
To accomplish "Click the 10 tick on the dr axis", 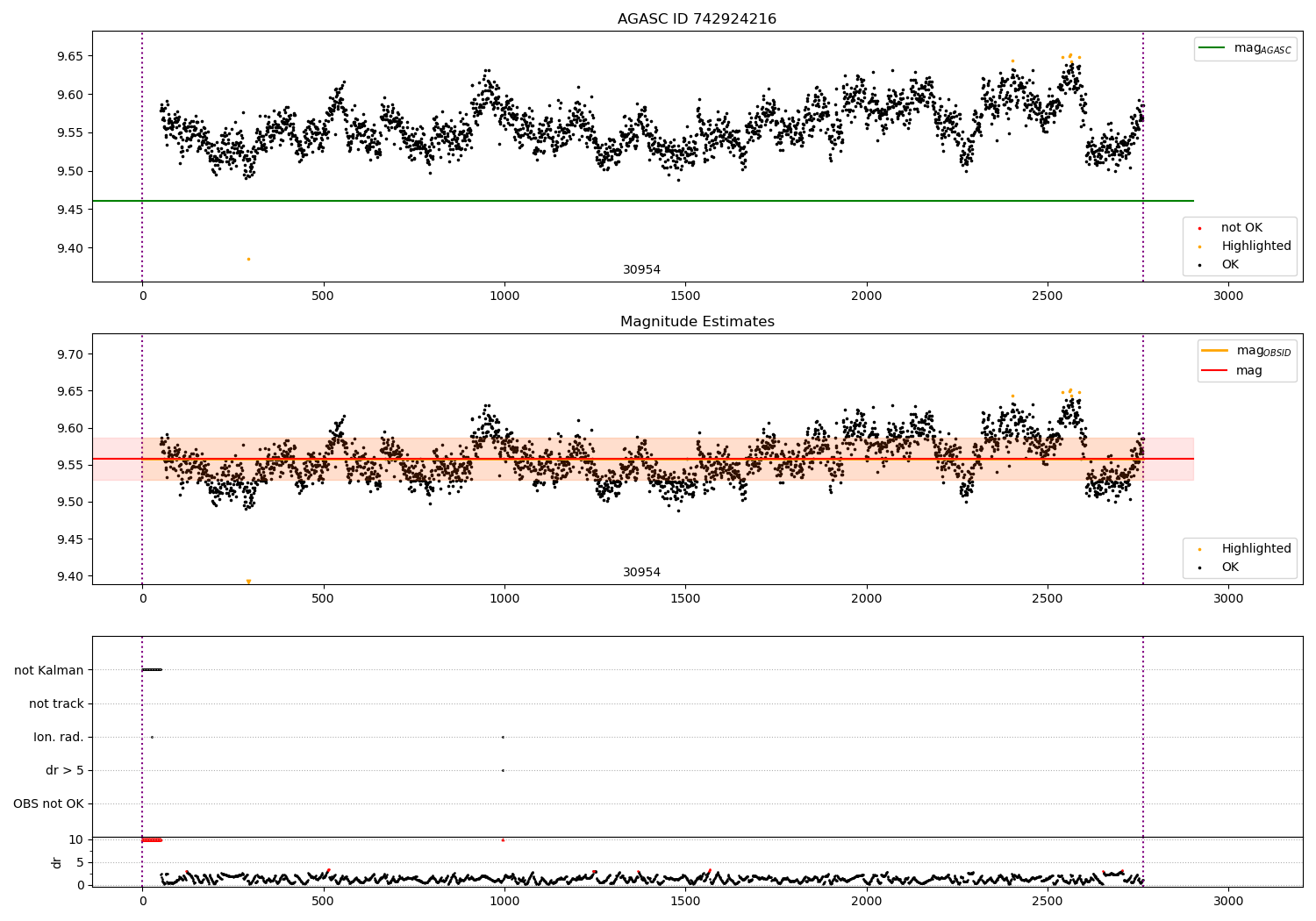I will coord(76,839).
